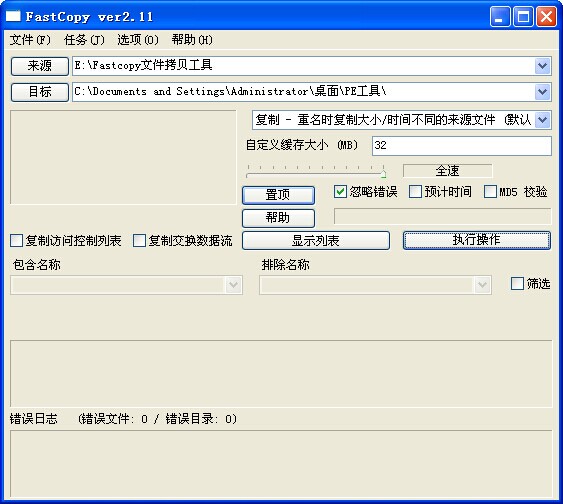Enable the 预计时间 checkbox

415,192
